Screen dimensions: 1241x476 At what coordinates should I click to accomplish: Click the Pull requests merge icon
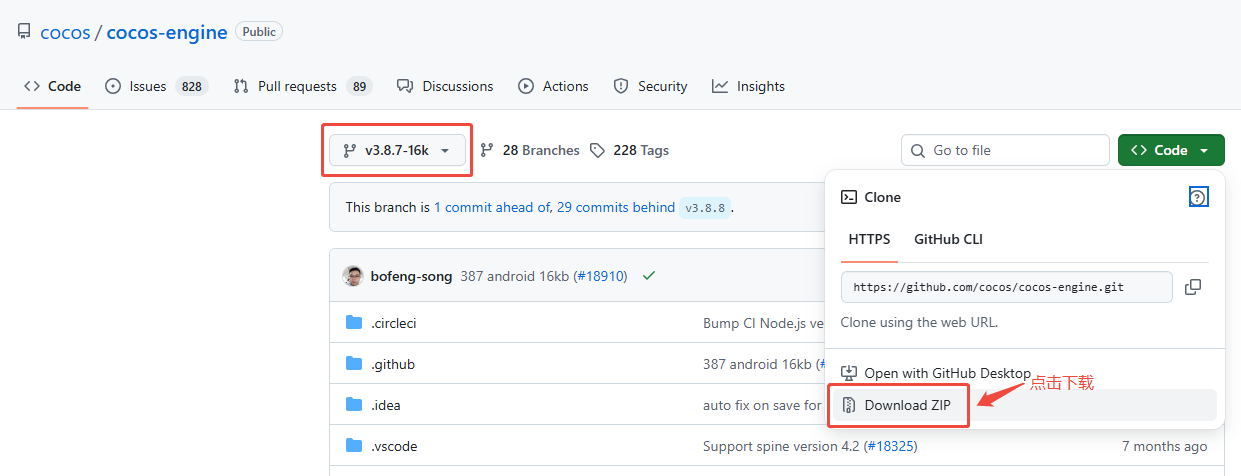241,86
